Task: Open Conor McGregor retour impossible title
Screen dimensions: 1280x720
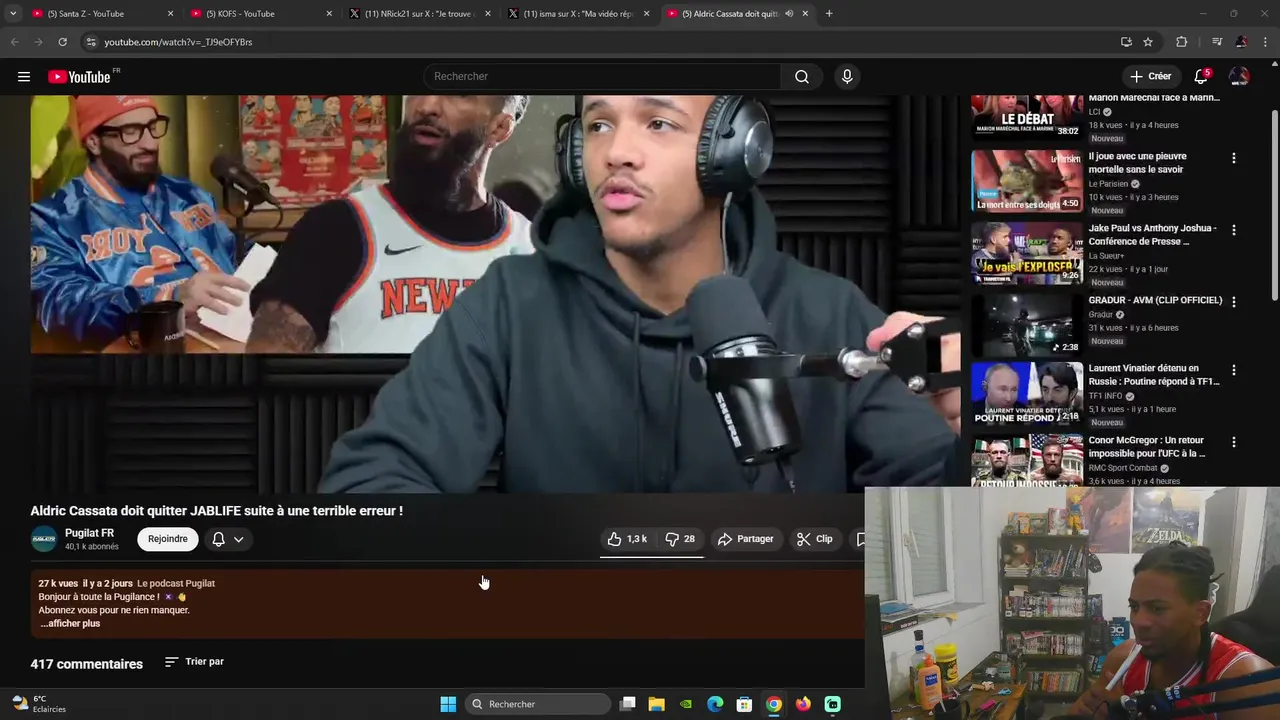Action: coord(1147,447)
